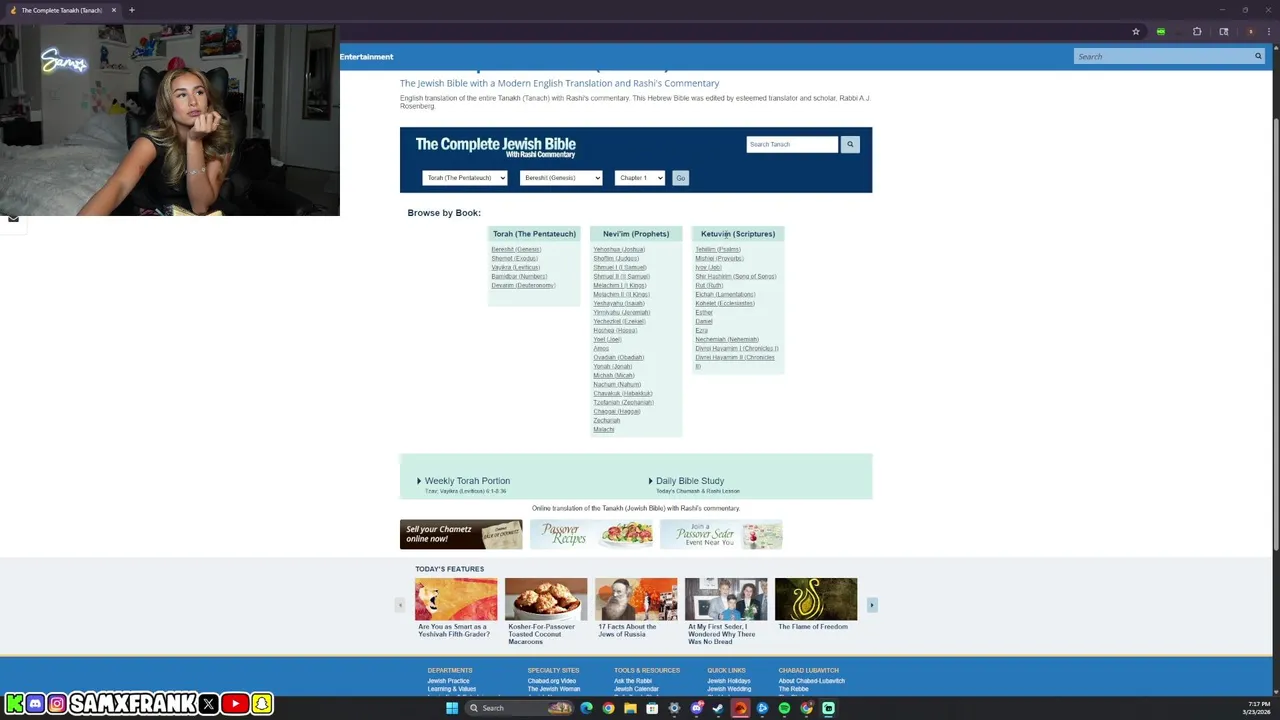
Task: Open Are You as Smart as Yeshivah Fifth Grader
Action: (x=456, y=609)
